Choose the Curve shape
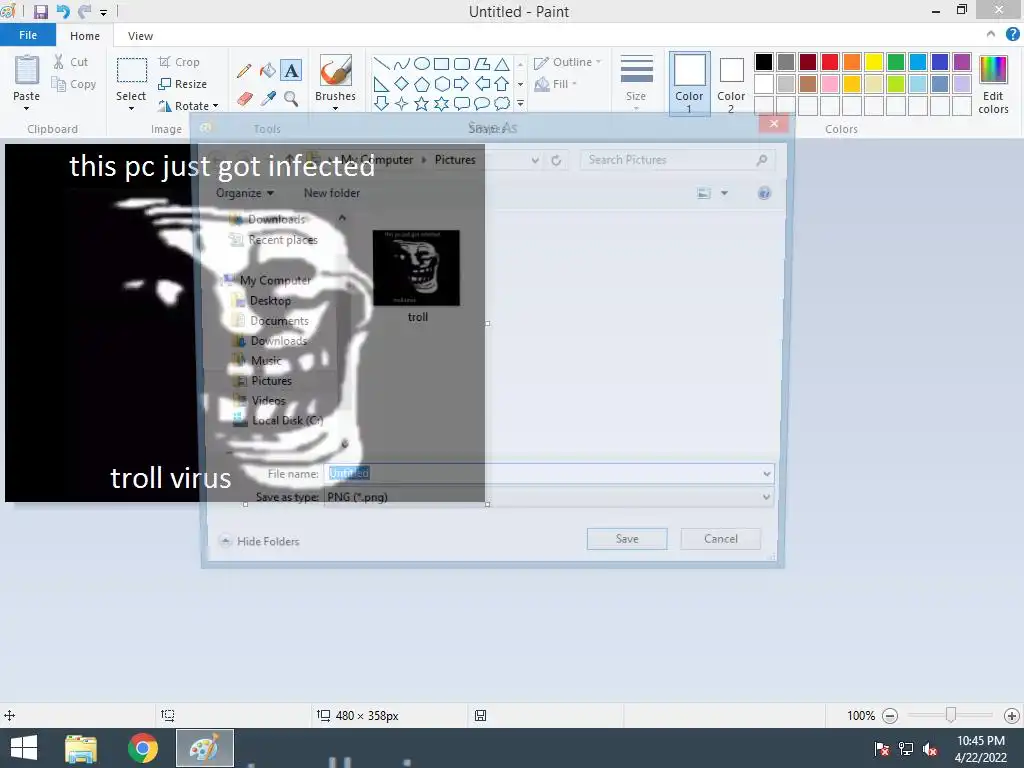This screenshot has width=1024, height=768. pyautogui.click(x=402, y=63)
